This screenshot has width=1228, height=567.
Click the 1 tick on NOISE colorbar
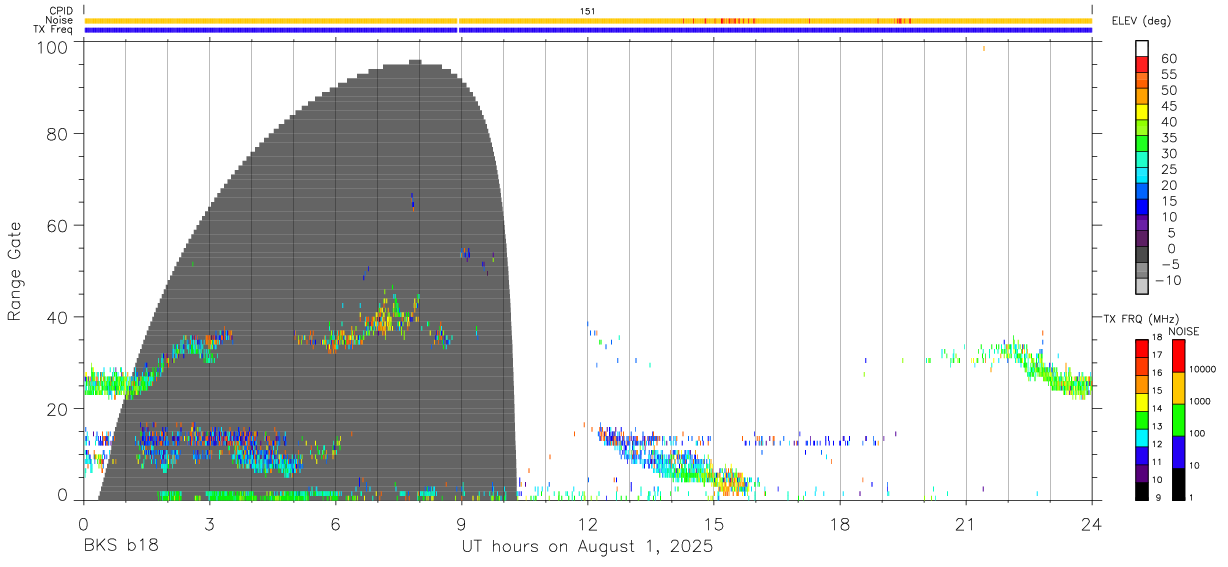coord(1193,497)
